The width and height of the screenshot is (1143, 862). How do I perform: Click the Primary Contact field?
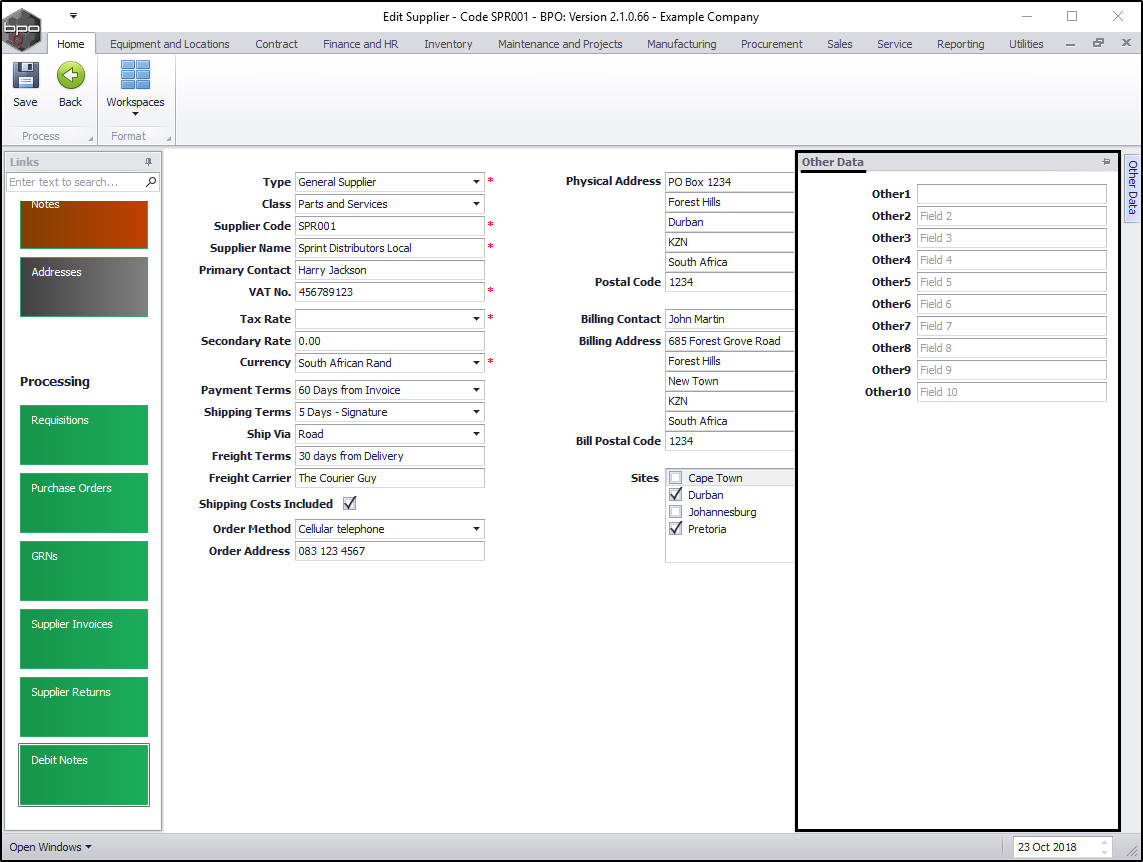tap(389, 270)
